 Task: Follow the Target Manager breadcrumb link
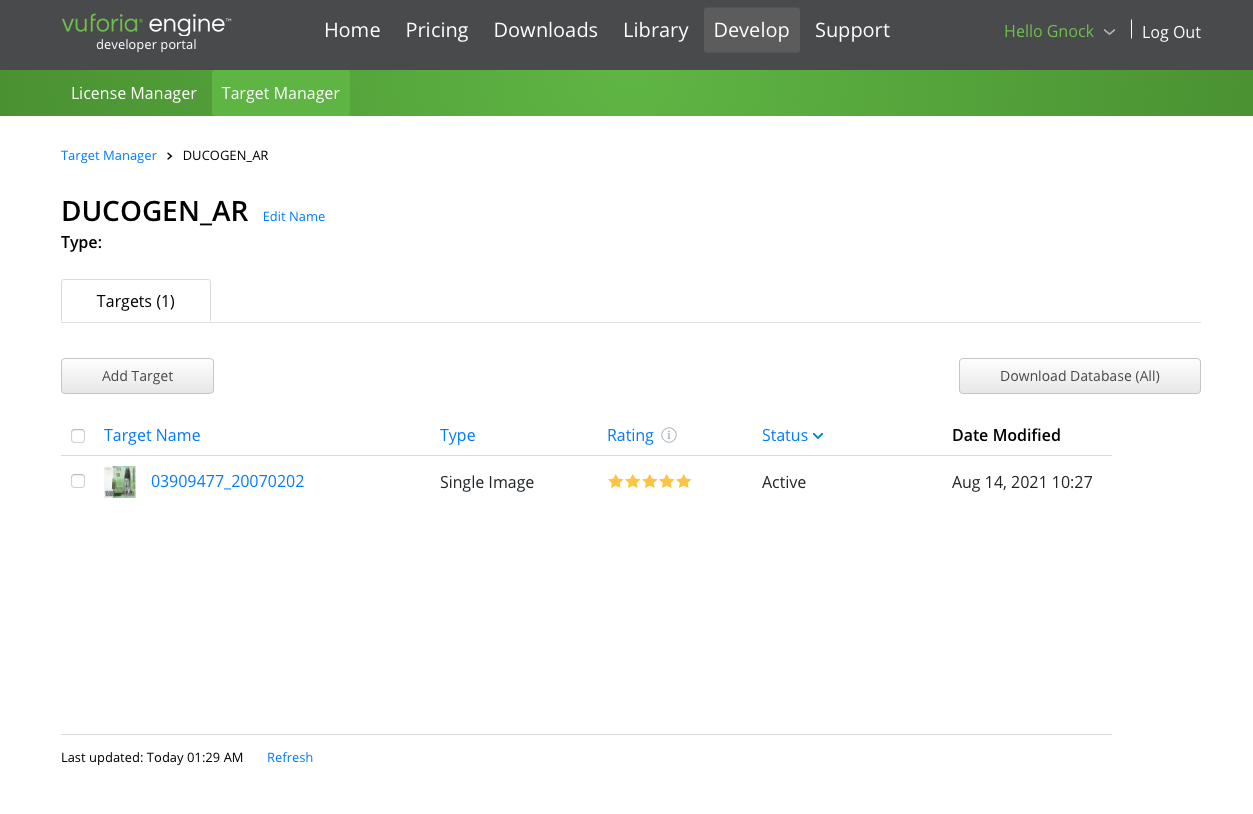109,155
